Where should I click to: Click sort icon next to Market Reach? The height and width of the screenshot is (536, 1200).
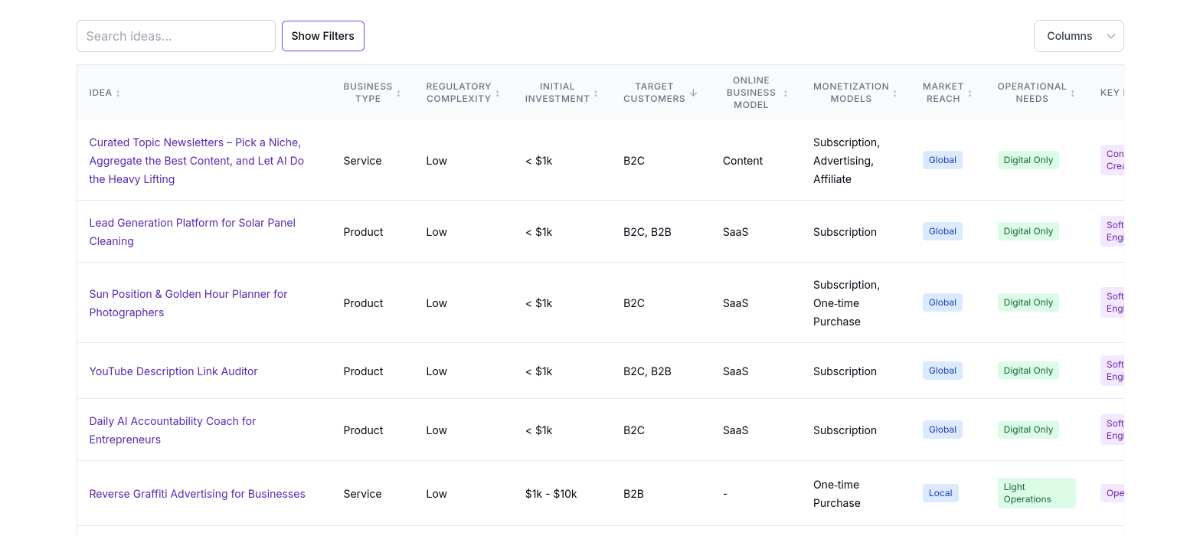click(x=969, y=93)
